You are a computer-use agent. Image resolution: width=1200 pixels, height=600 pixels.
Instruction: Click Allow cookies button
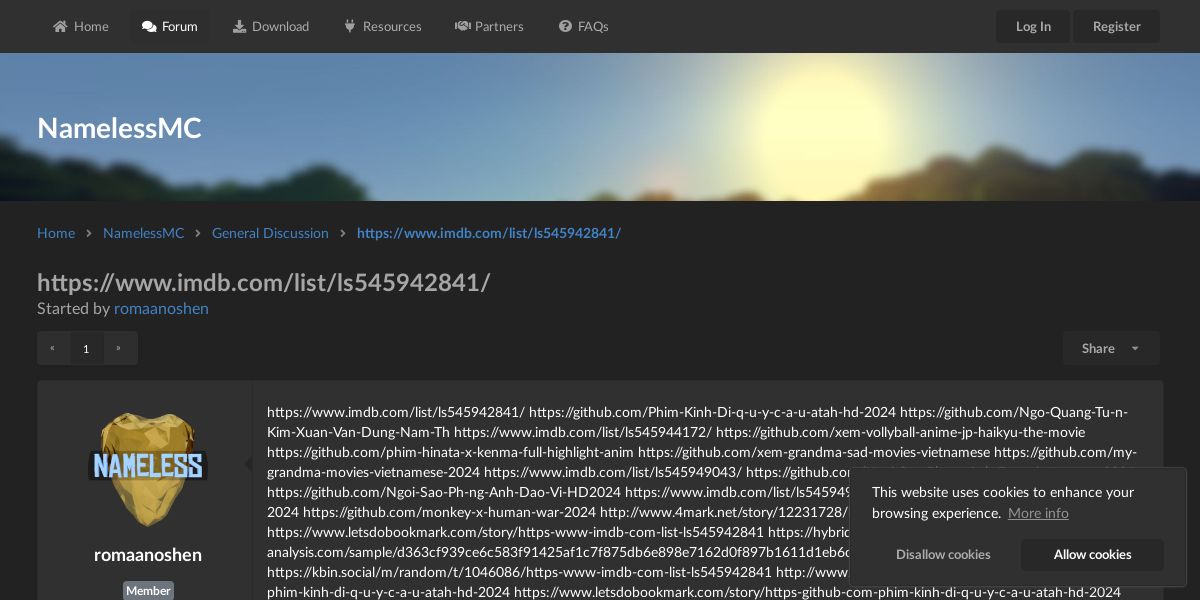(x=1092, y=554)
